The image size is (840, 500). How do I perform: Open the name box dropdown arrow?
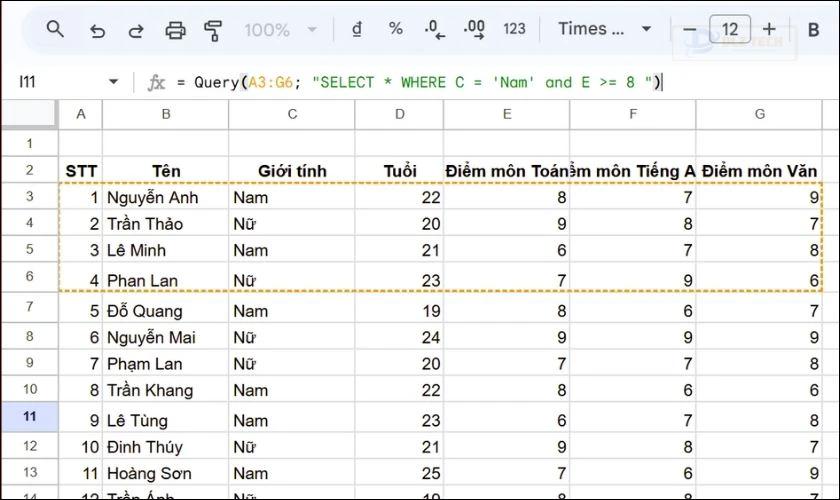tap(113, 82)
